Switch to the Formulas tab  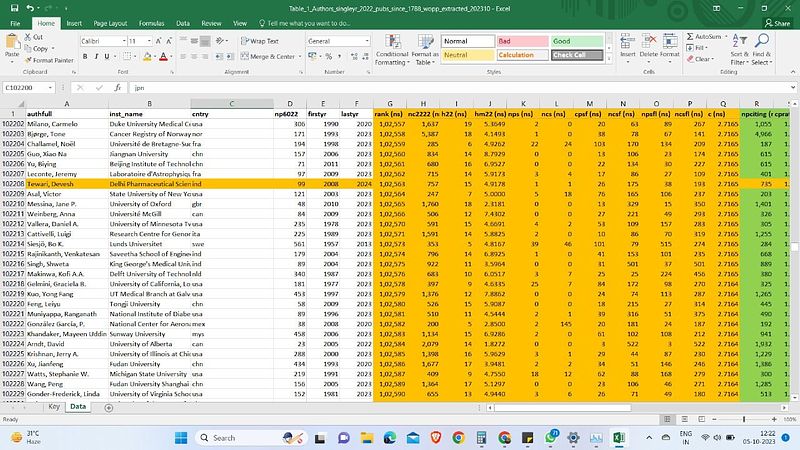152,23
